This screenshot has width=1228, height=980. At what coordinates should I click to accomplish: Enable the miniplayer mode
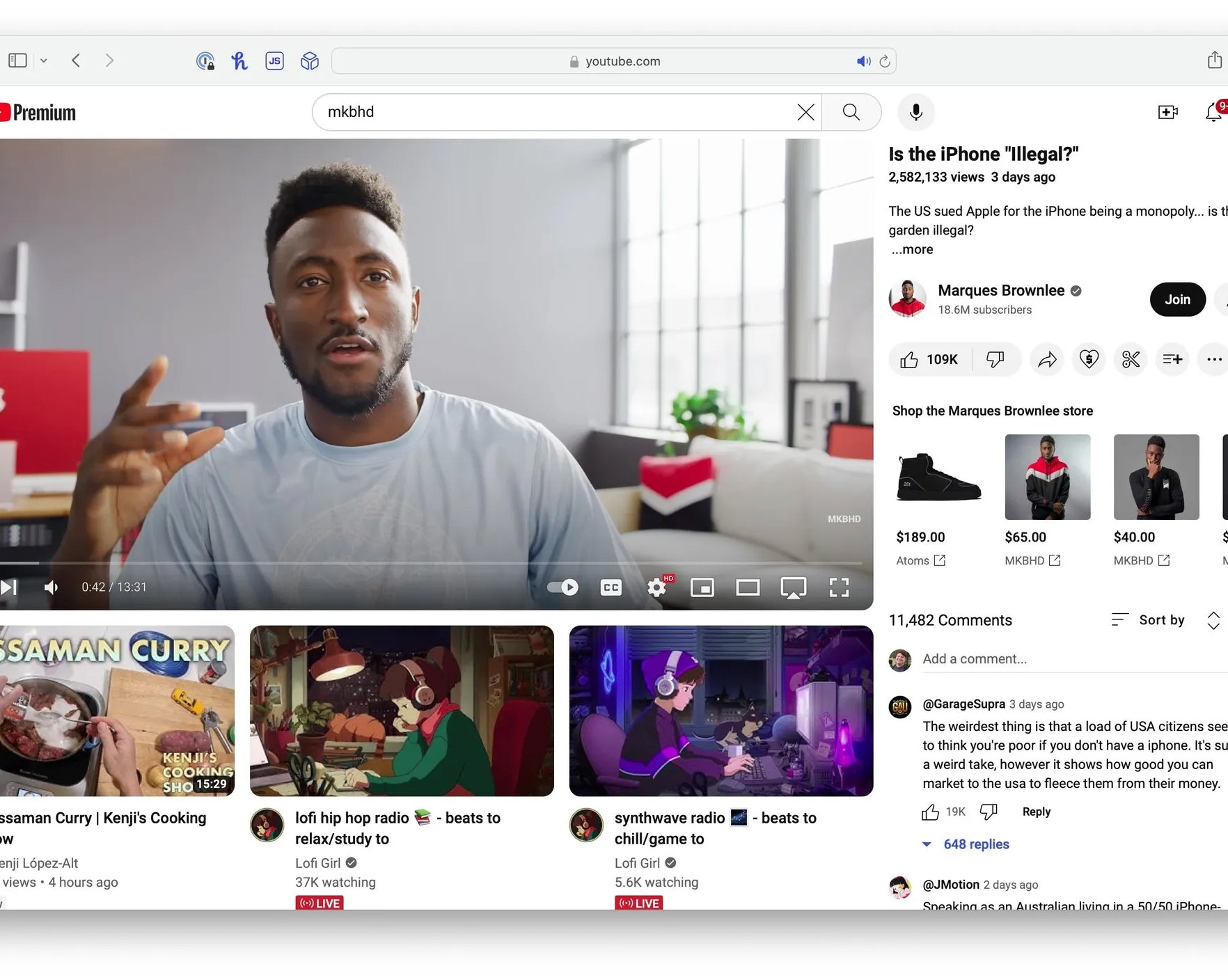click(702, 587)
